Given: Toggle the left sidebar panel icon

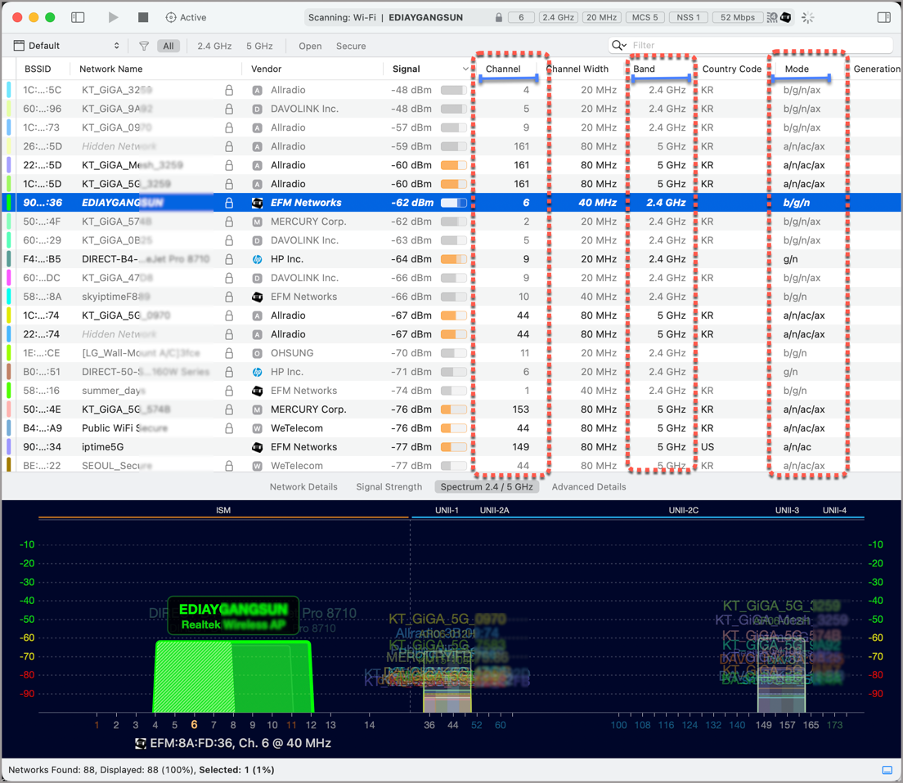Looking at the screenshot, I should pos(78,17).
